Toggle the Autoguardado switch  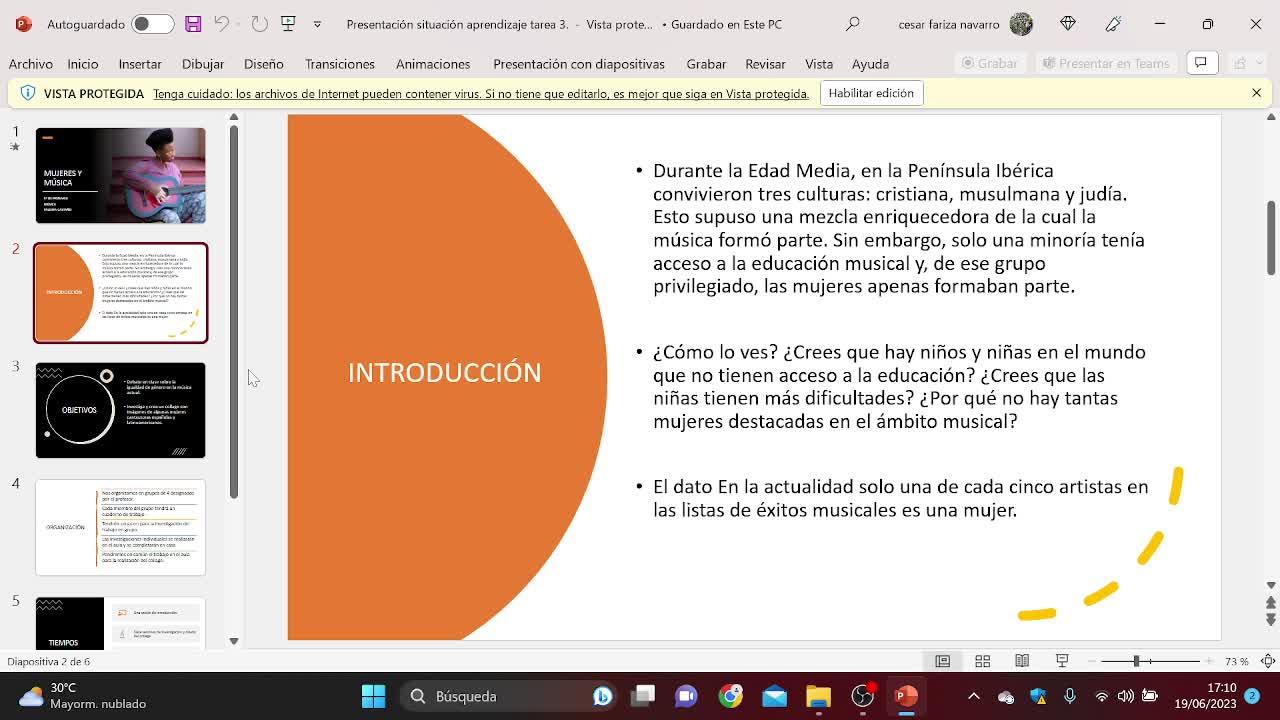click(x=151, y=24)
